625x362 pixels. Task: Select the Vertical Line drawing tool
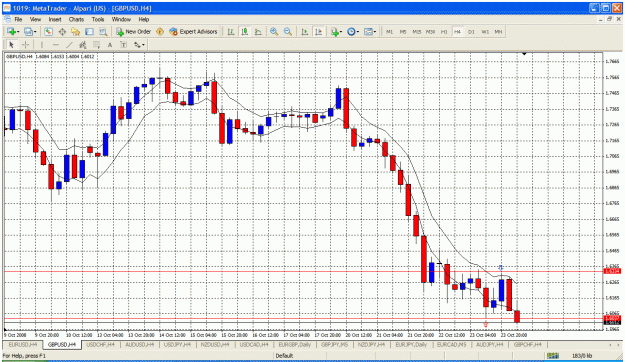(42, 45)
